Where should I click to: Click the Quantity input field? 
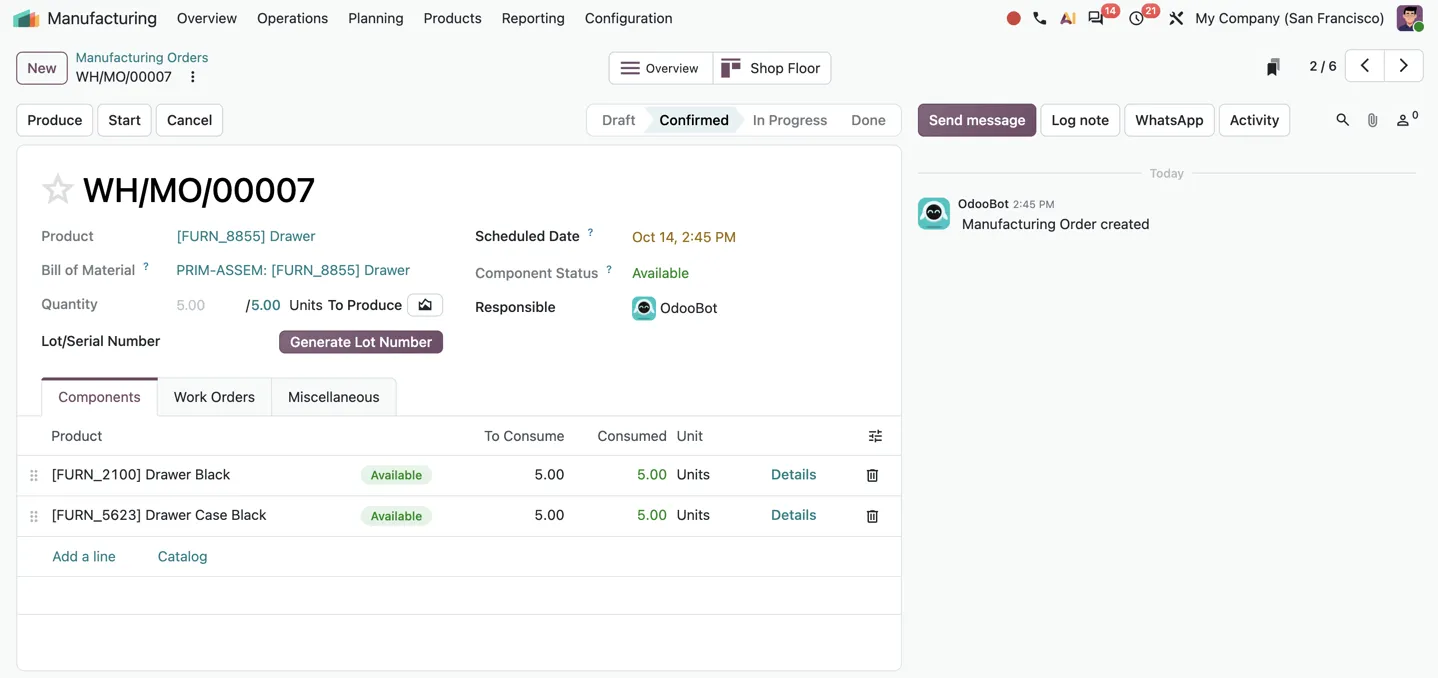pos(207,305)
